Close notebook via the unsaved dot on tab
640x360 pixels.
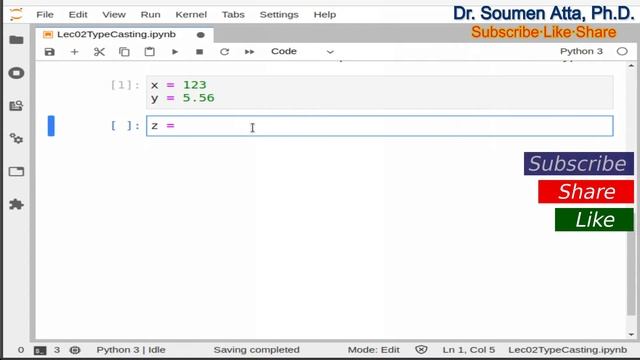(x=200, y=35)
